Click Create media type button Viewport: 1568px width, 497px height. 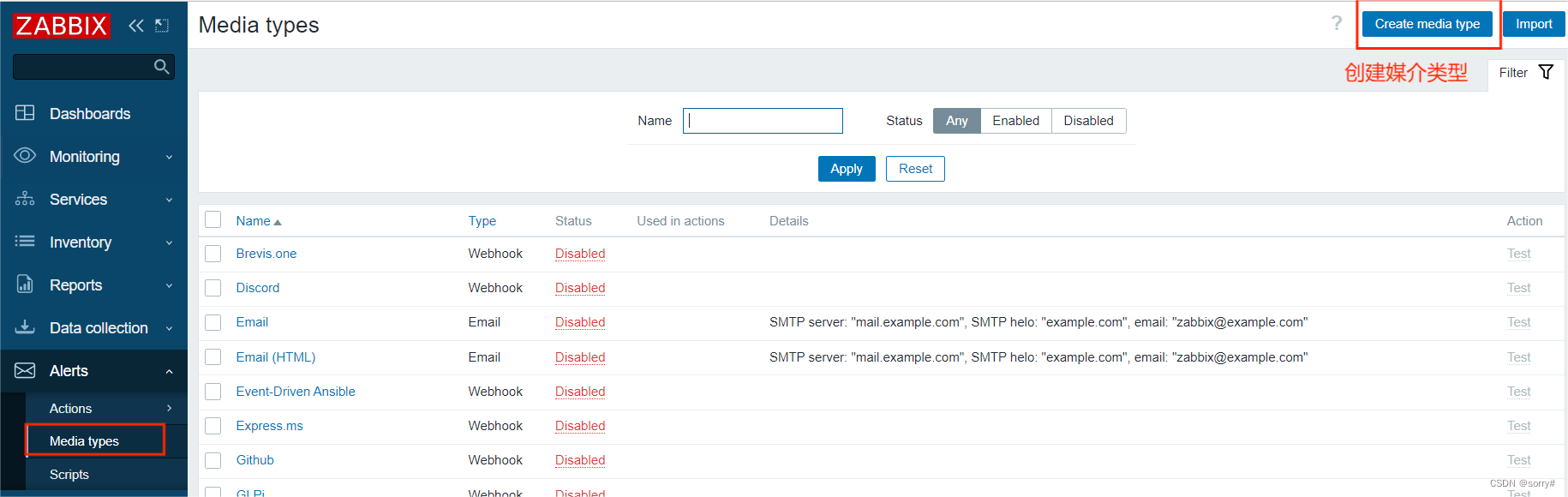1427,24
